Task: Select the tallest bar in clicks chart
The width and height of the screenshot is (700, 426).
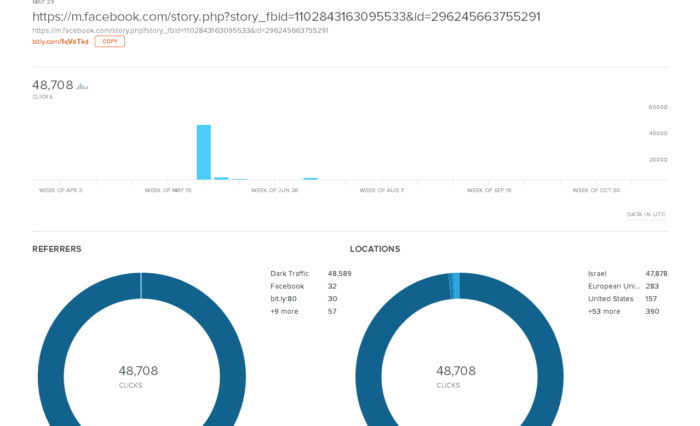Action: point(204,152)
